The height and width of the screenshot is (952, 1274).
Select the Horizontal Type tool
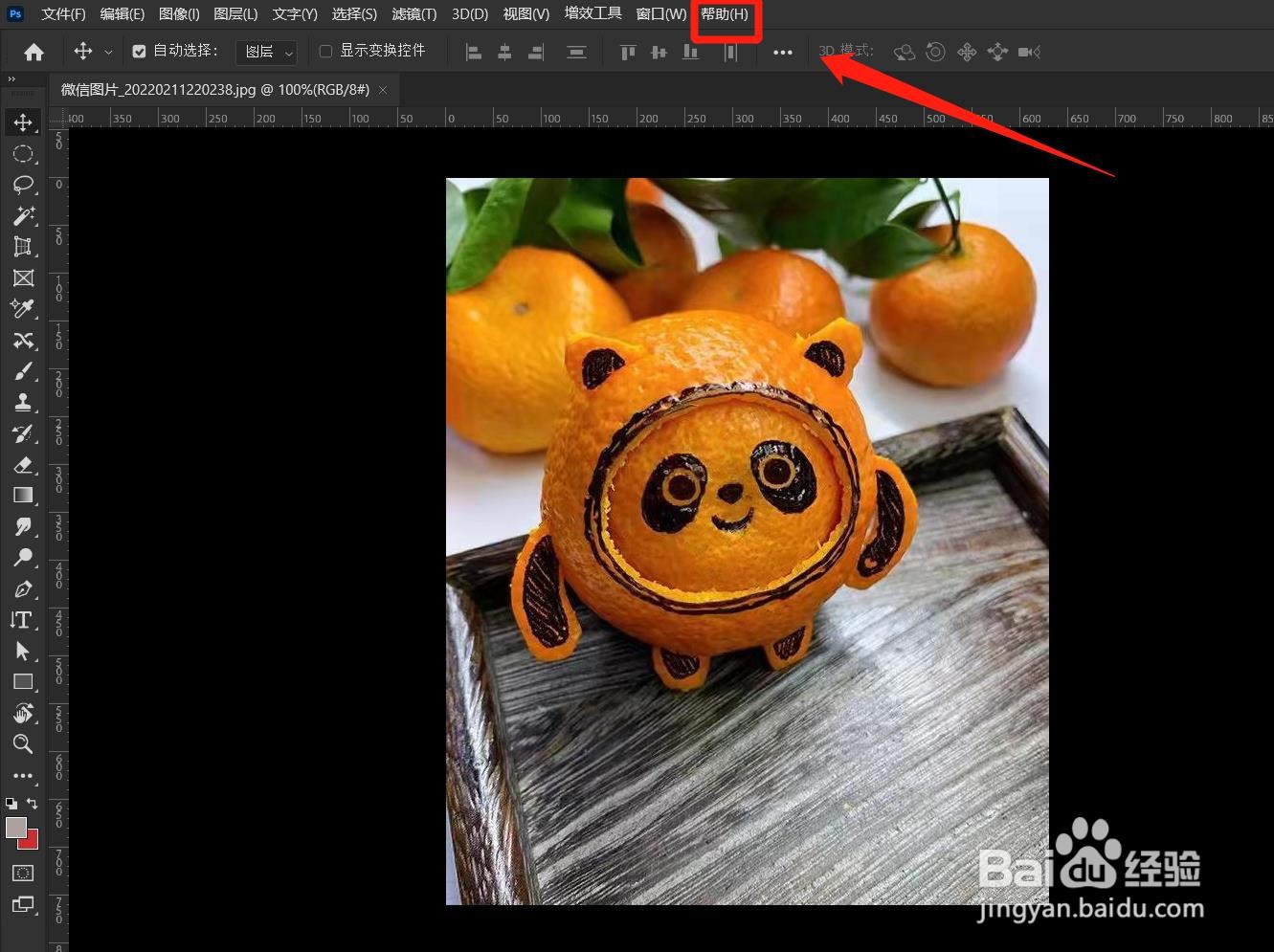click(23, 620)
